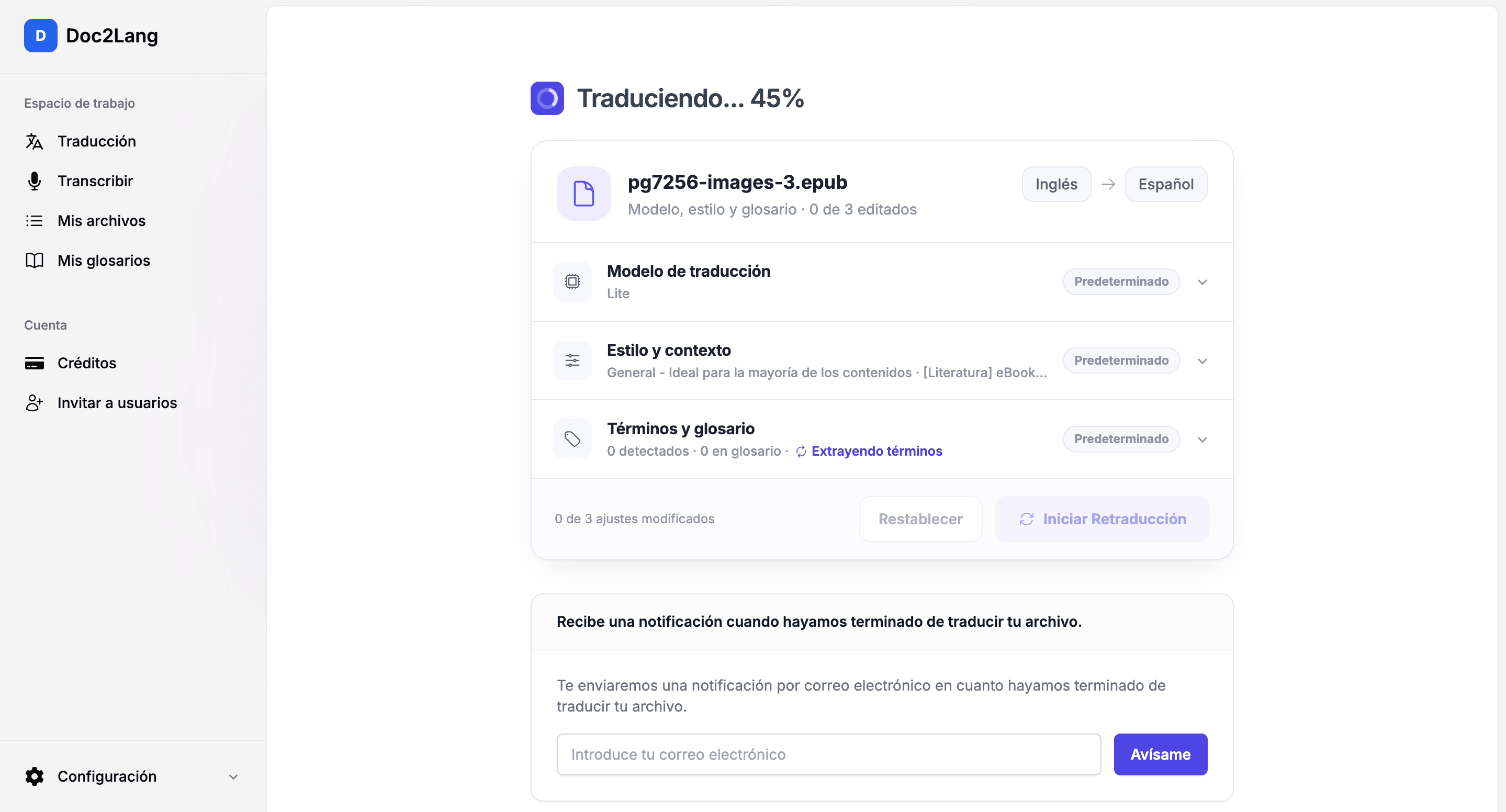Image resolution: width=1506 pixels, height=812 pixels.
Task: Click the chip icon for Modelo de traducción
Action: click(x=572, y=282)
